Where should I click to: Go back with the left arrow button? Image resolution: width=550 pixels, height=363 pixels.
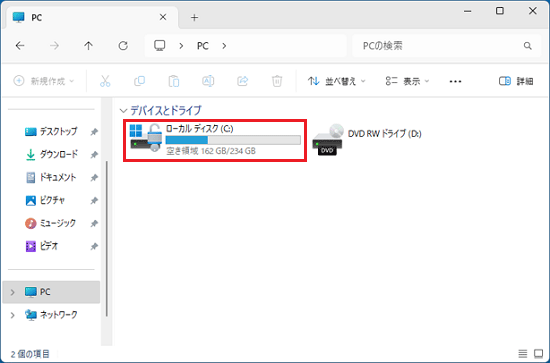click(20, 46)
